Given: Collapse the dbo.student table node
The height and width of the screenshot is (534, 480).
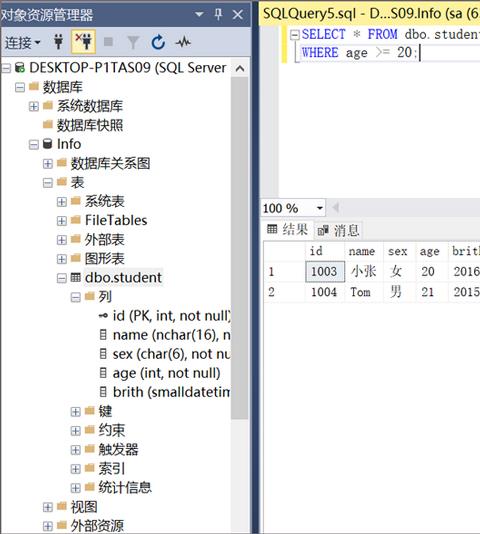Looking at the screenshot, I should [62, 278].
